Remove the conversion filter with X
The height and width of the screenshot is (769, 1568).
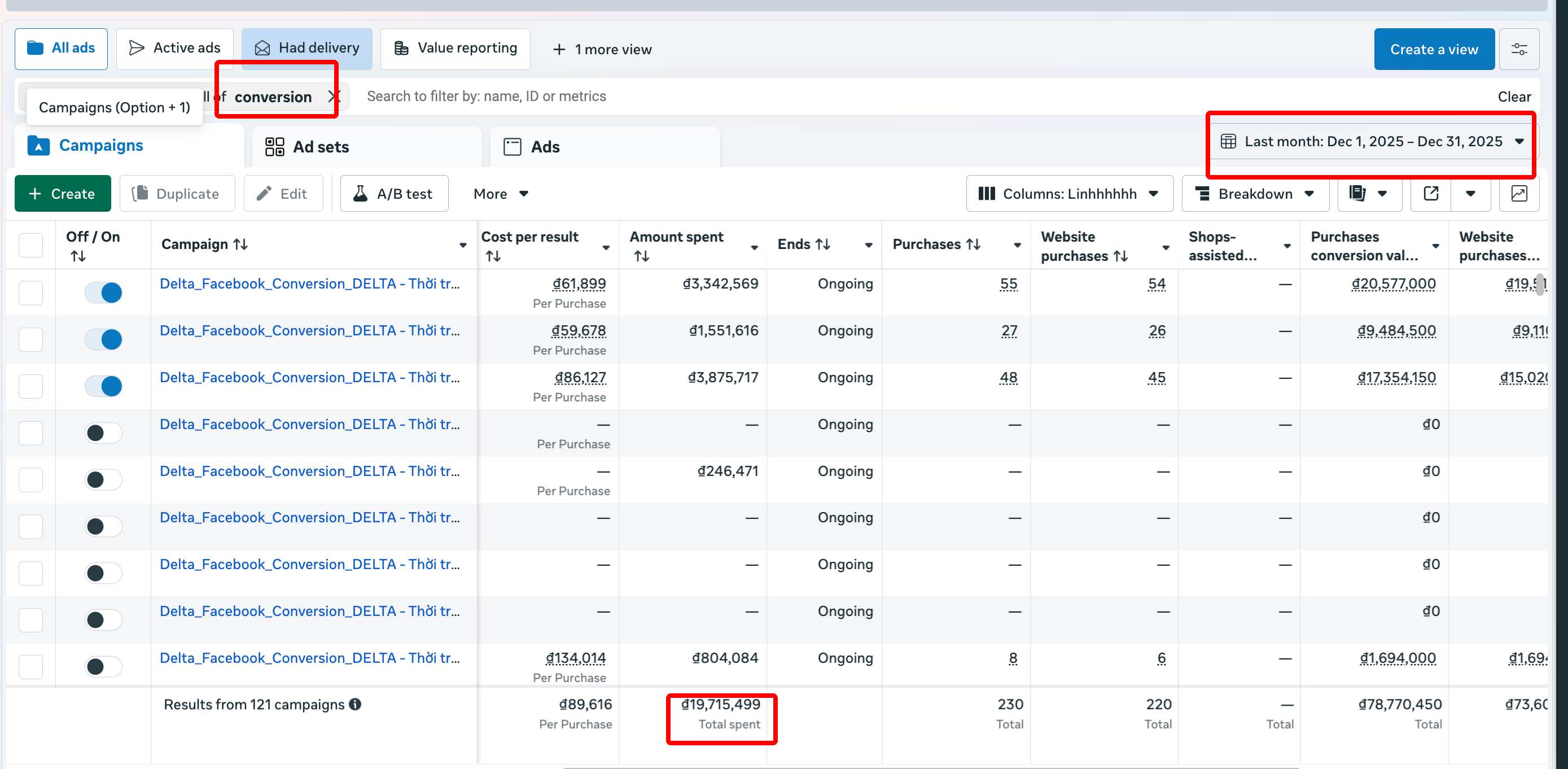coord(333,96)
